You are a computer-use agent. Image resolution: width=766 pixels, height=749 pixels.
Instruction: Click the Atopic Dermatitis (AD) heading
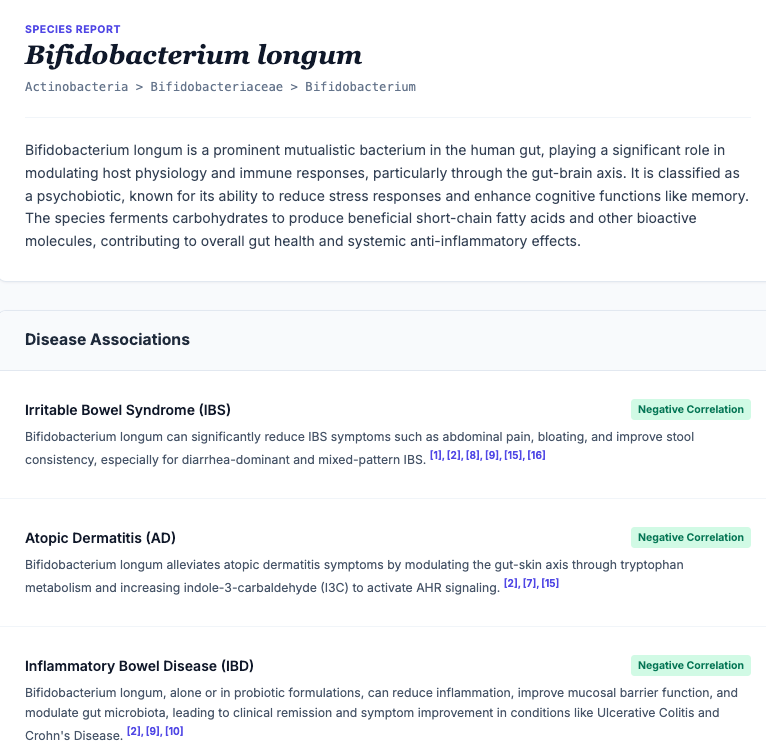[100, 538]
